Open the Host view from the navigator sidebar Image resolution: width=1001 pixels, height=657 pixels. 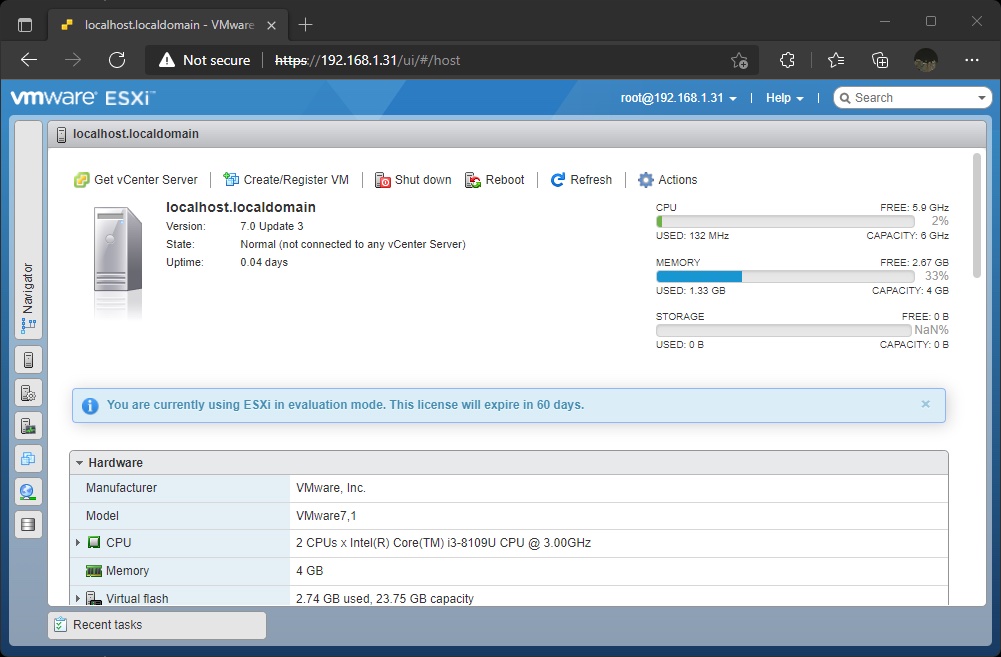[x=28, y=360]
